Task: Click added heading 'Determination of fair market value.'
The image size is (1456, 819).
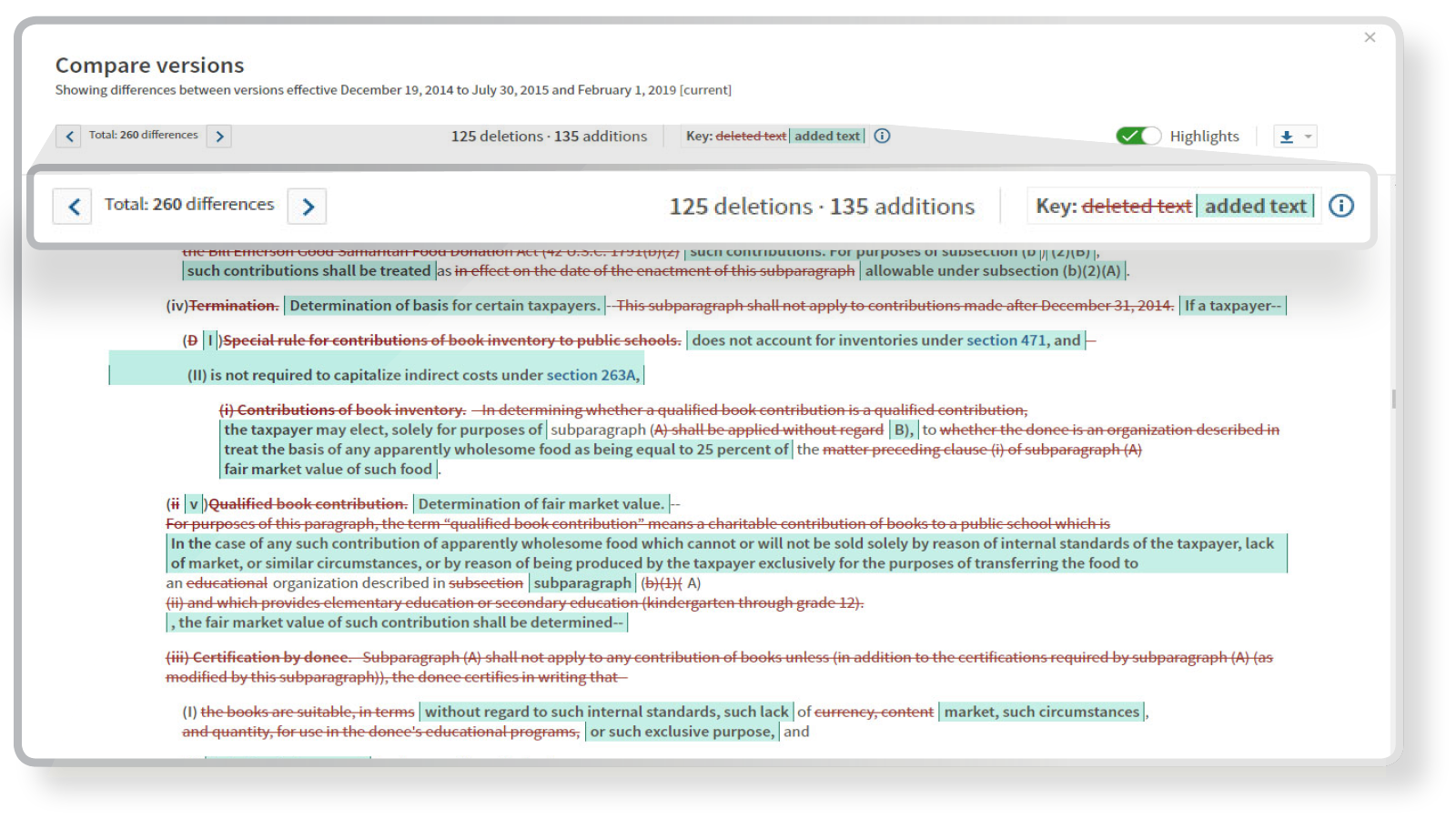Action: click(541, 504)
